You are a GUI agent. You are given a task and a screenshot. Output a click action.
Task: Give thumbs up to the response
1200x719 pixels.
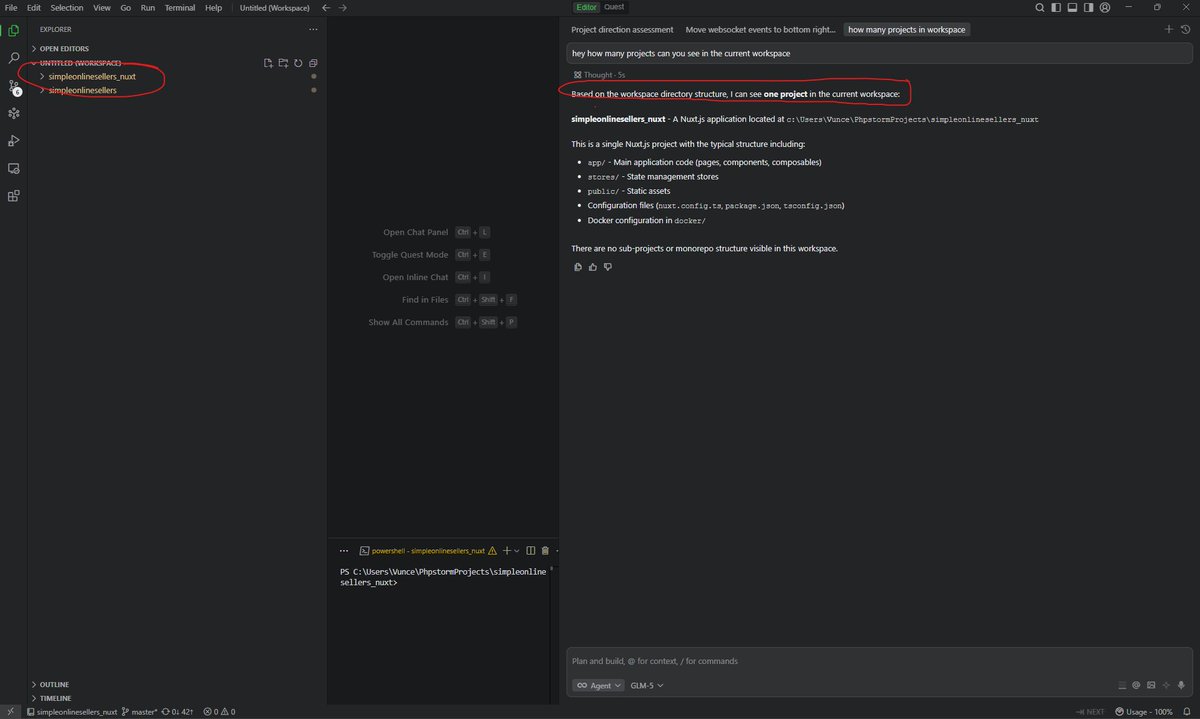[x=593, y=267]
